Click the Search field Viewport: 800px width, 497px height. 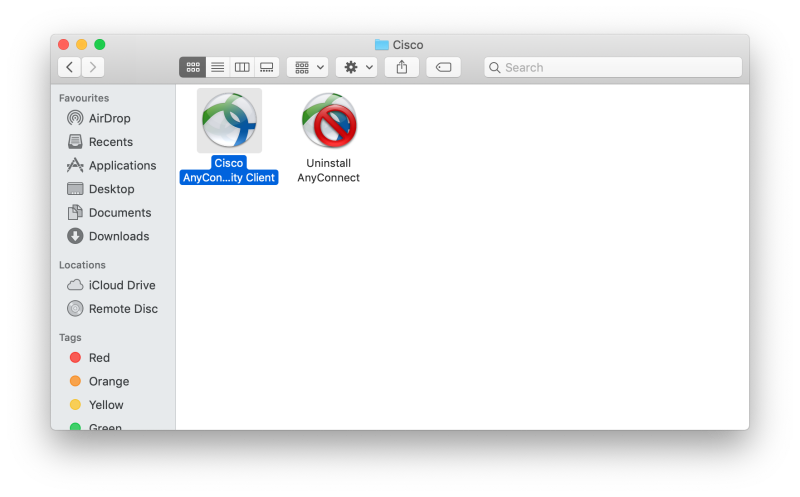pos(613,67)
